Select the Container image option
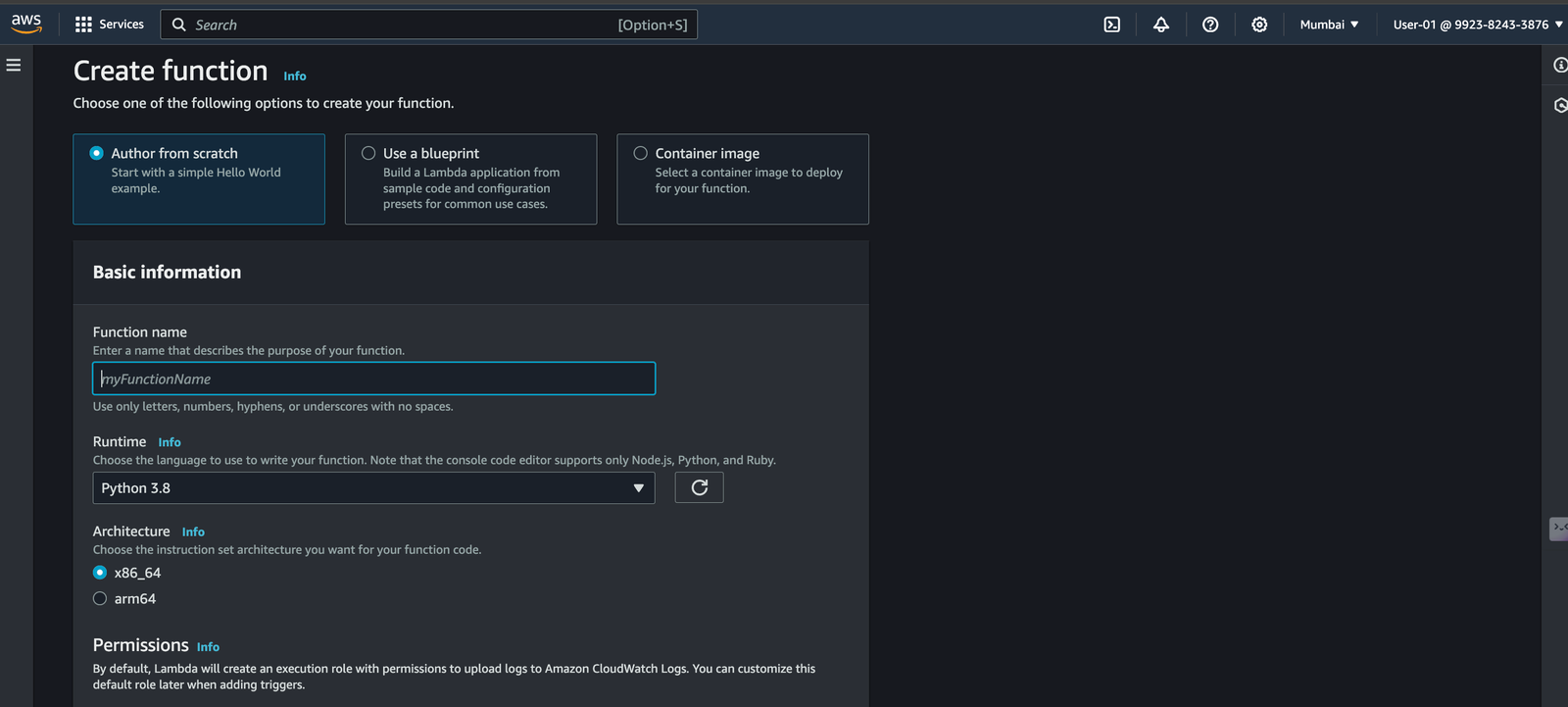Viewport: 1568px width, 707px height. point(641,153)
